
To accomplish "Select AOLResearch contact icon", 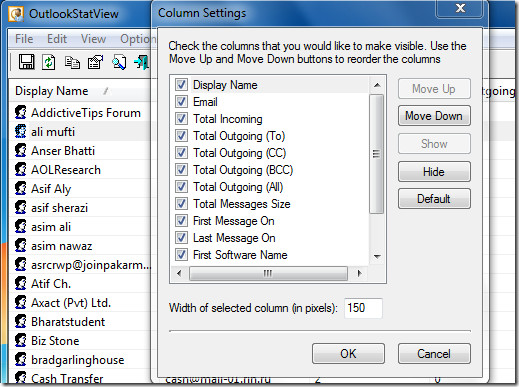I will tap(21, 169).
